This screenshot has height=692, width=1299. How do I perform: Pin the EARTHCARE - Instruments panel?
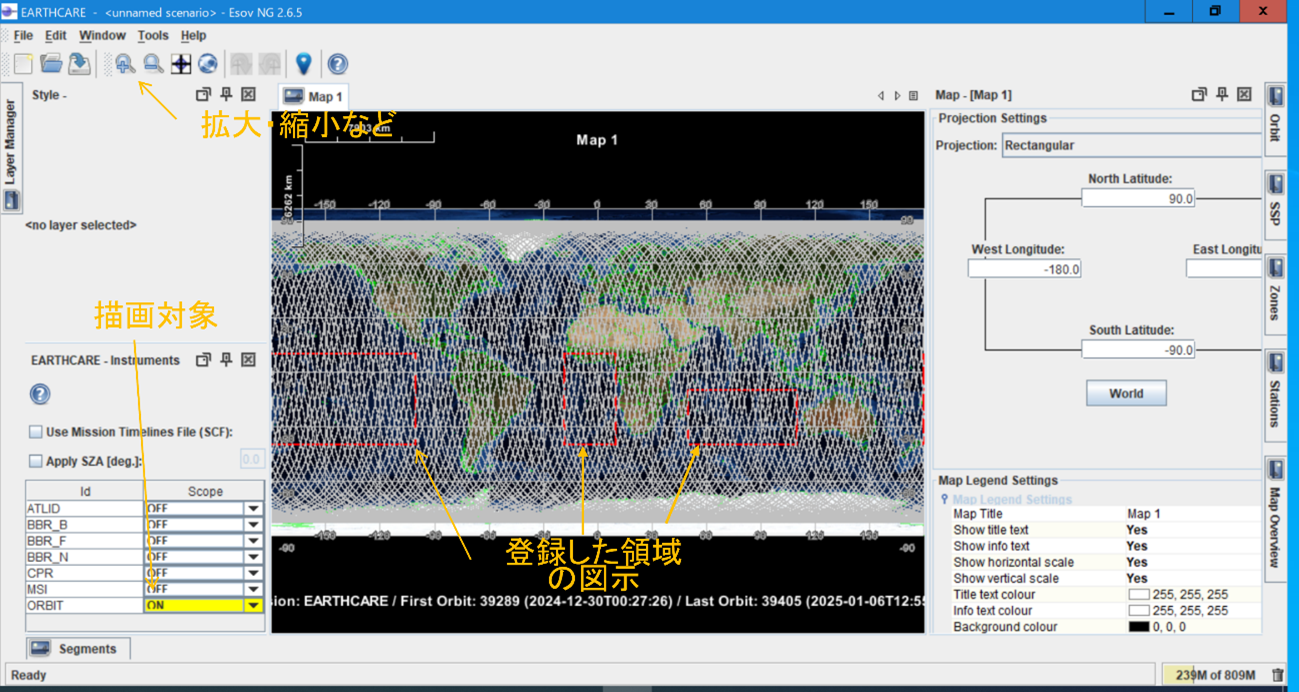[x=226, y=360]
